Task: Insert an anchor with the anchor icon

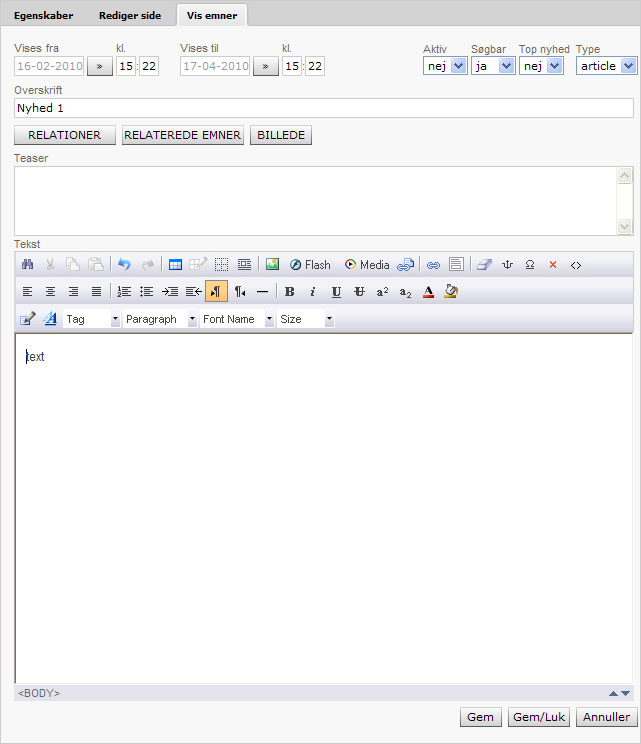Action: [507, 265]
